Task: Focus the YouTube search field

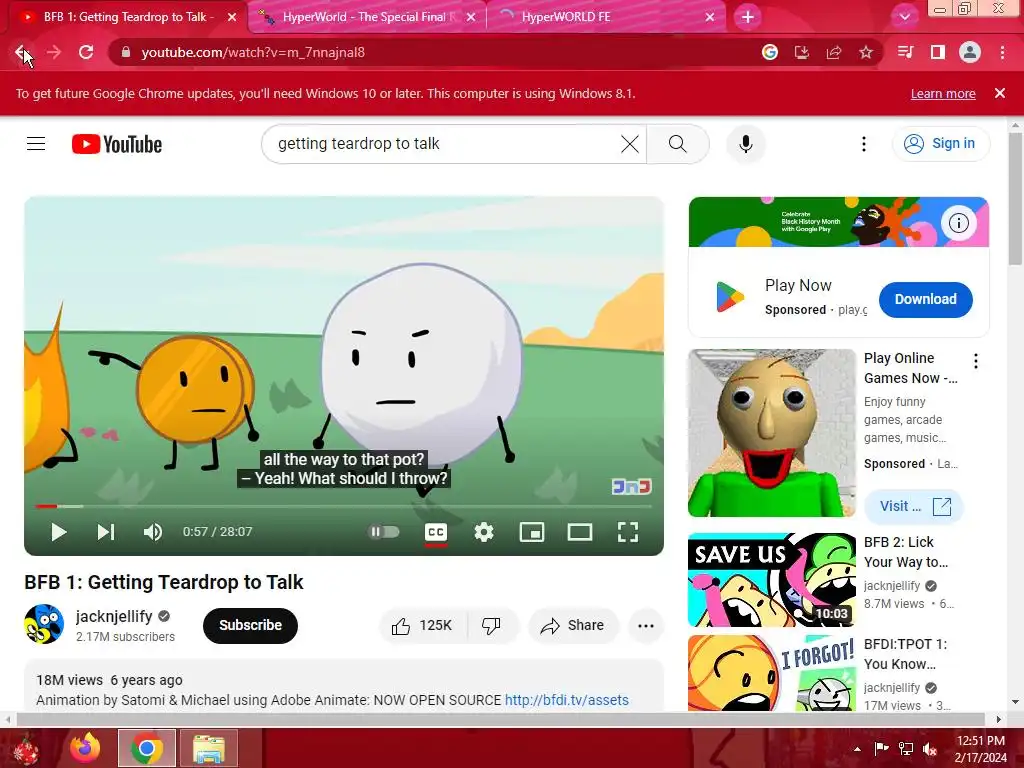Action: (x=444, y=144)
